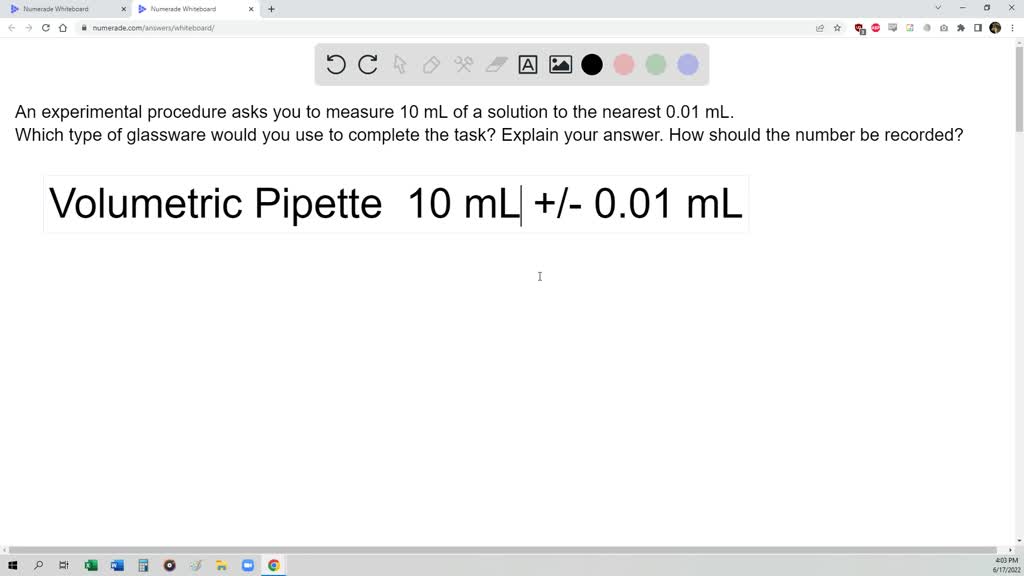Image resolution: width=1024 pixels, height=576 pixels.
Task: Switch to the first Numerade Whiteboard tab
Action: tap(62, 9)
